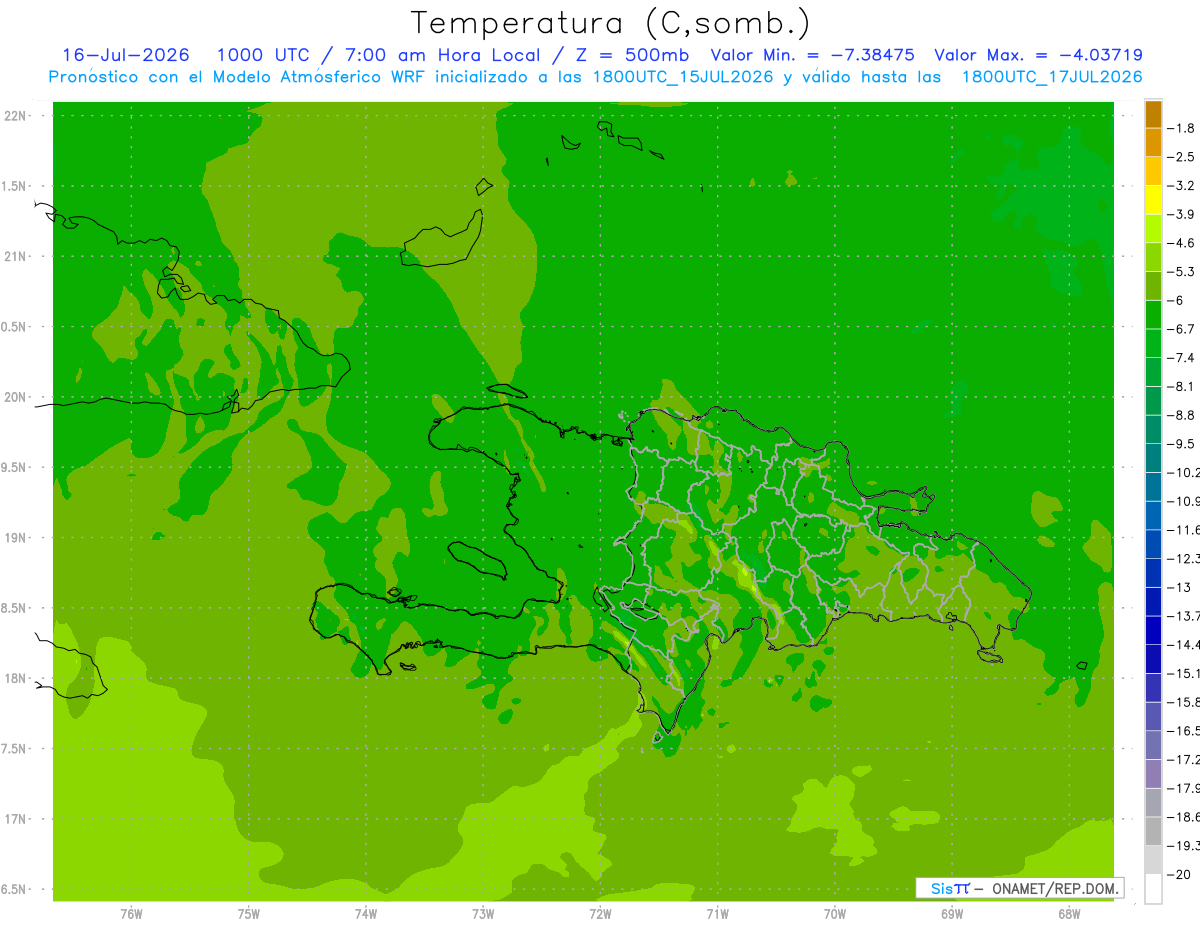Pick the white swatch below -20

click(1153, 889)
